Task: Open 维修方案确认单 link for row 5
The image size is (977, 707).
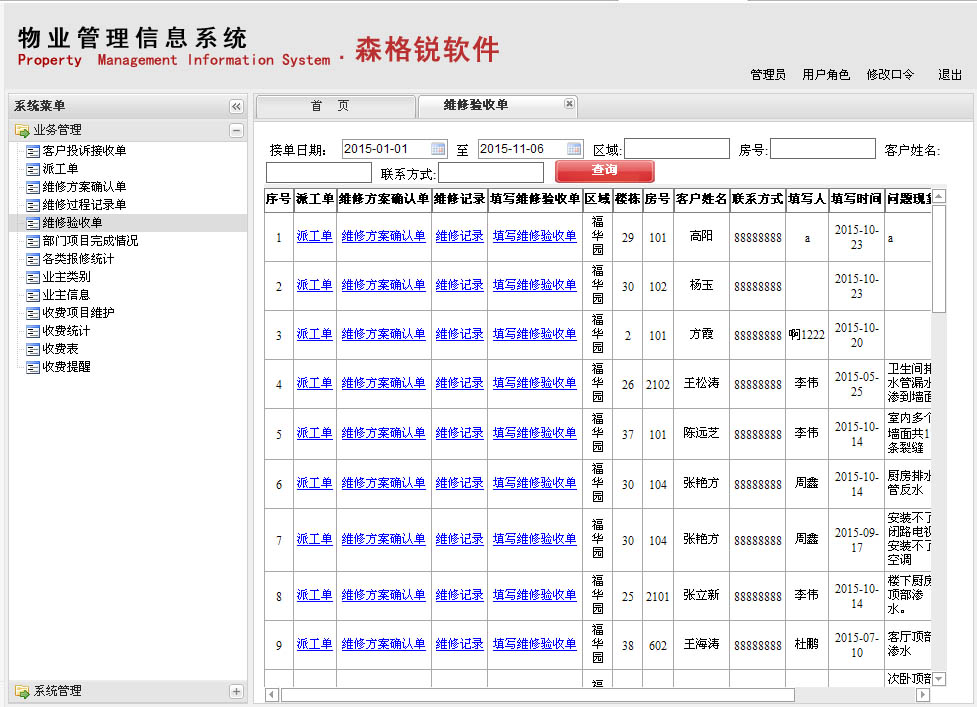Action: click(x=383, y=433)
